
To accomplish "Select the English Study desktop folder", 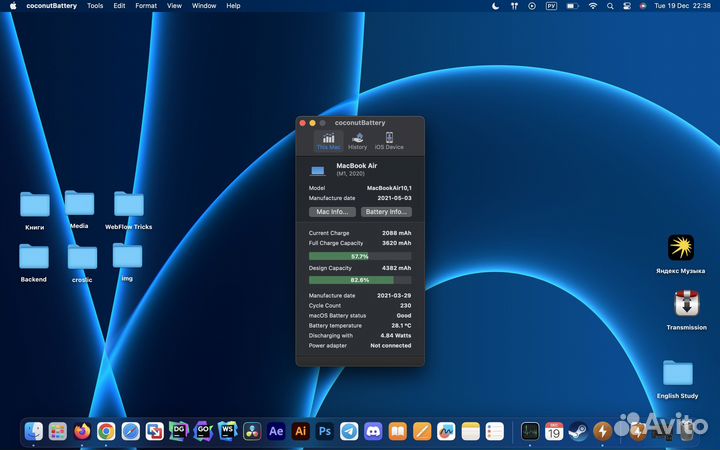I will tap(677, 379).
